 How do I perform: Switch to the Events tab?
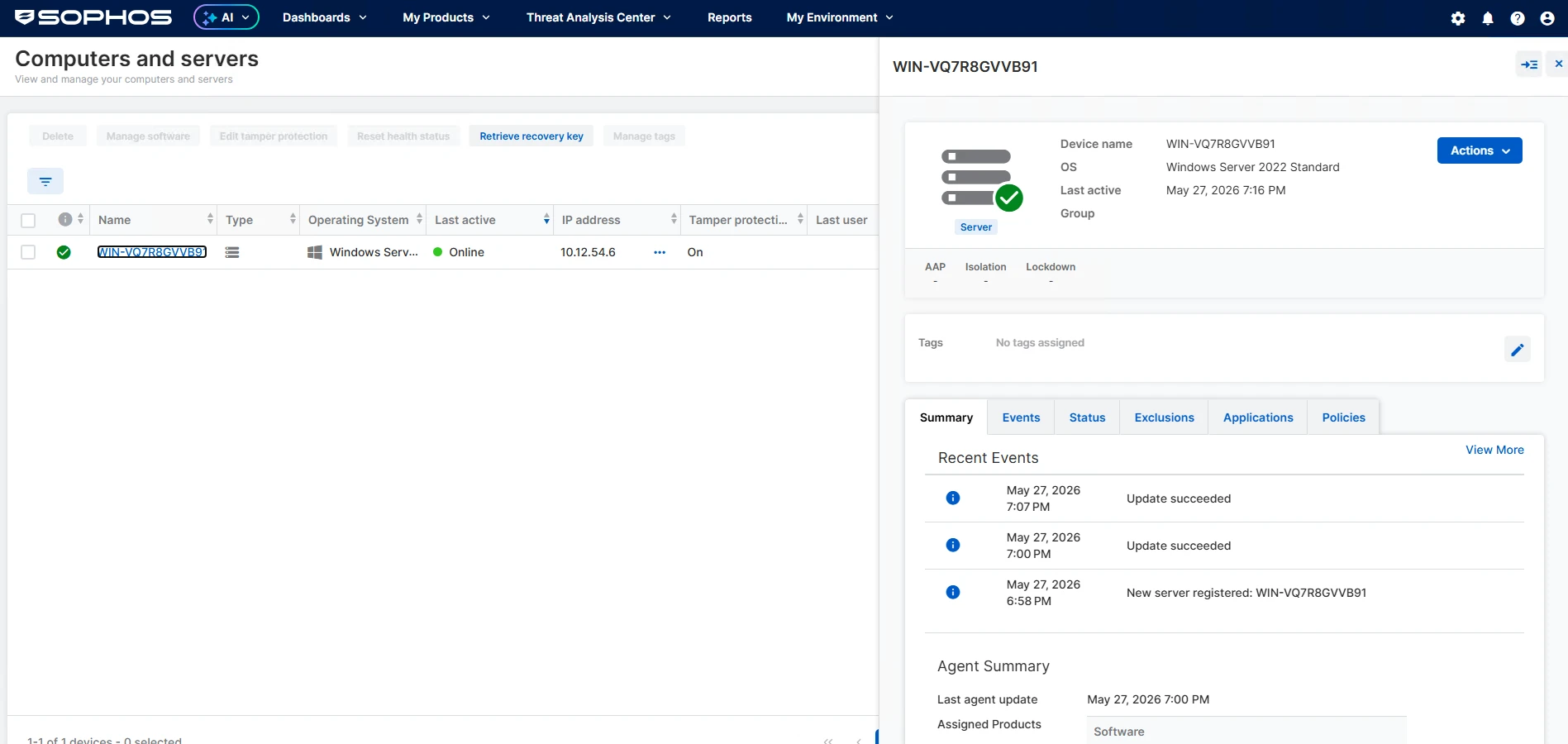(x=1021, y=417)
